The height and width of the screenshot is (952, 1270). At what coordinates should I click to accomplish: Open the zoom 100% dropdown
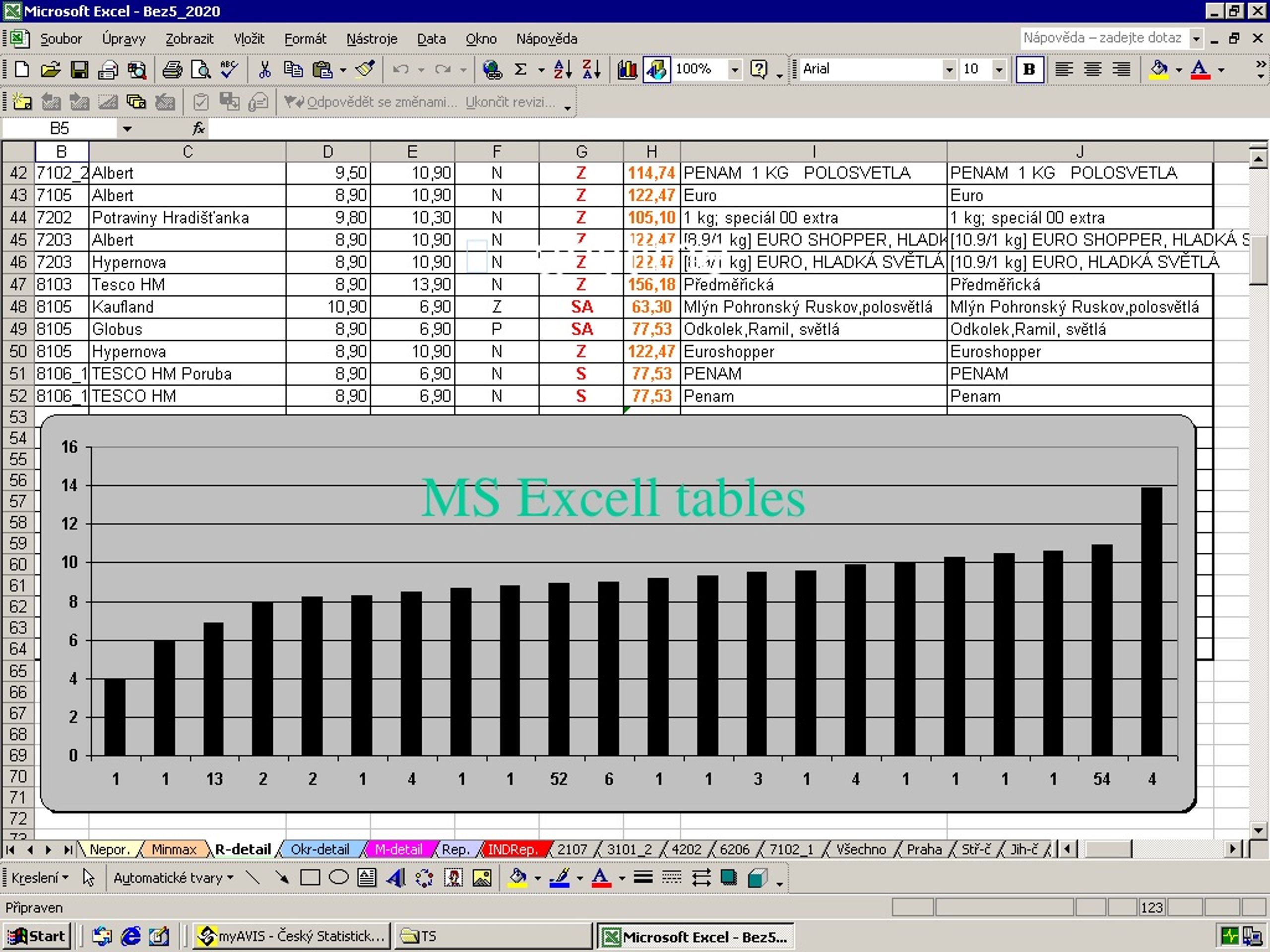click(x=735, y=70)
